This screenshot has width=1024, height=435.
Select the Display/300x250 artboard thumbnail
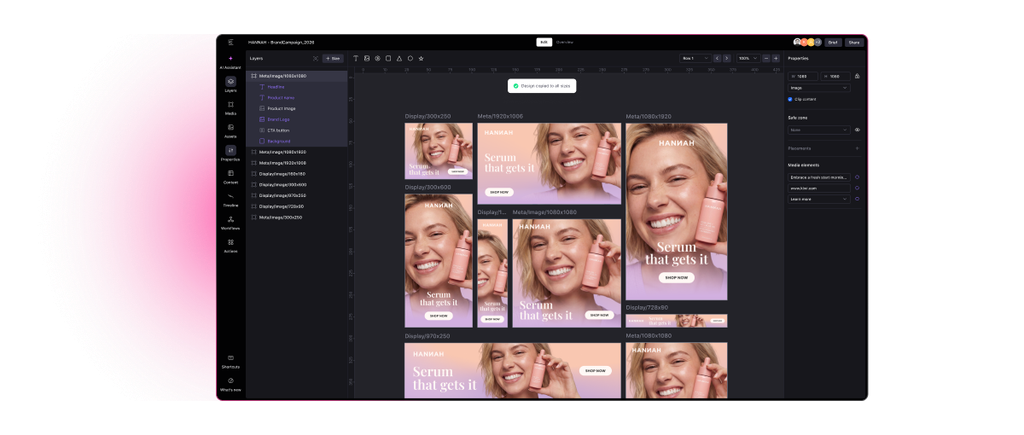pos(438,151)
